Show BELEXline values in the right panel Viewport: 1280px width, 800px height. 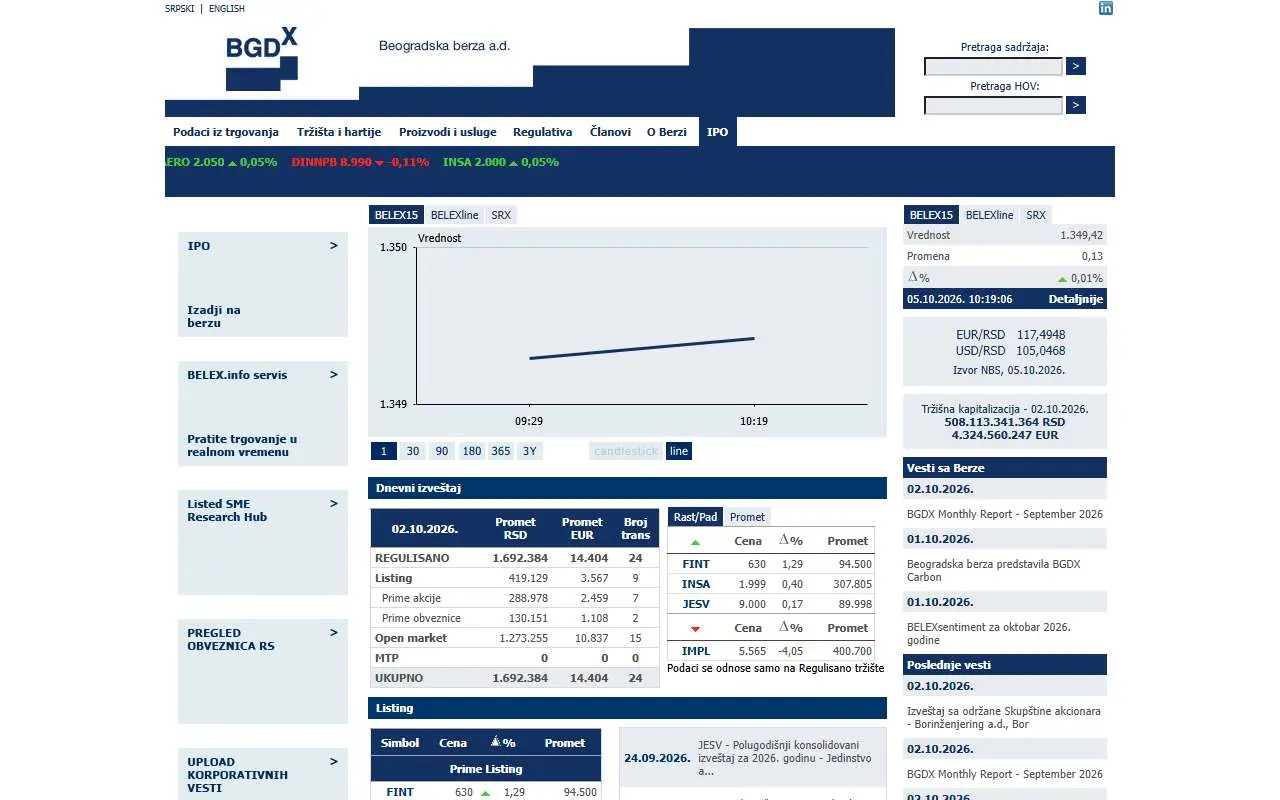click(x=990, y=215)
